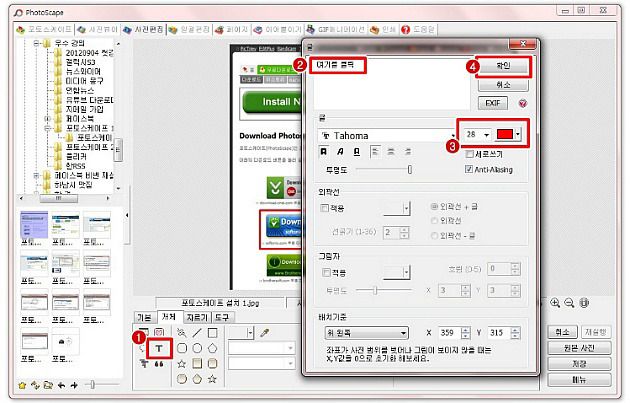Toggle underline text style in text dialog
Screen dimensions: 630x403
tap(357, 151)
